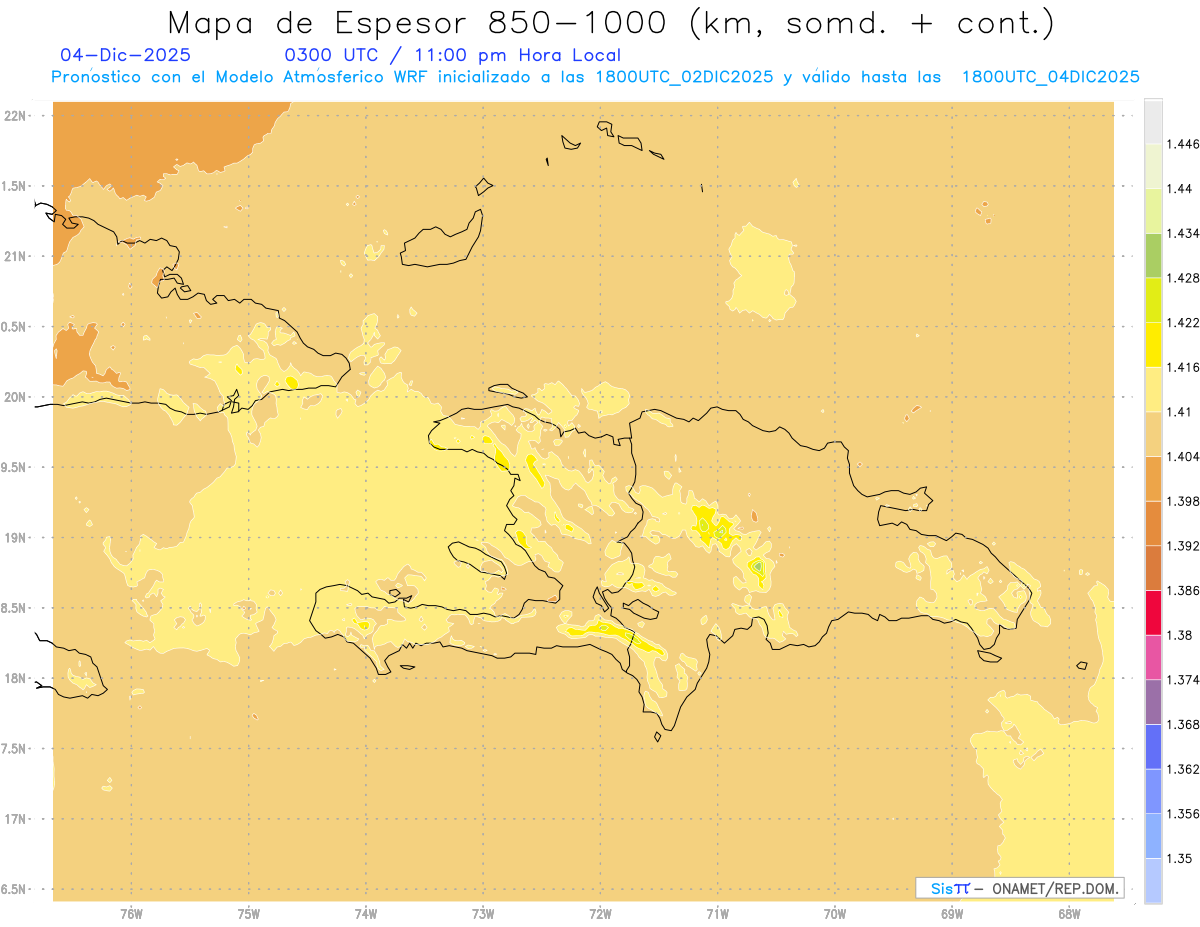Click the purple band in the color legend
Screen dimensions: 1200x927
(1153, 702)
